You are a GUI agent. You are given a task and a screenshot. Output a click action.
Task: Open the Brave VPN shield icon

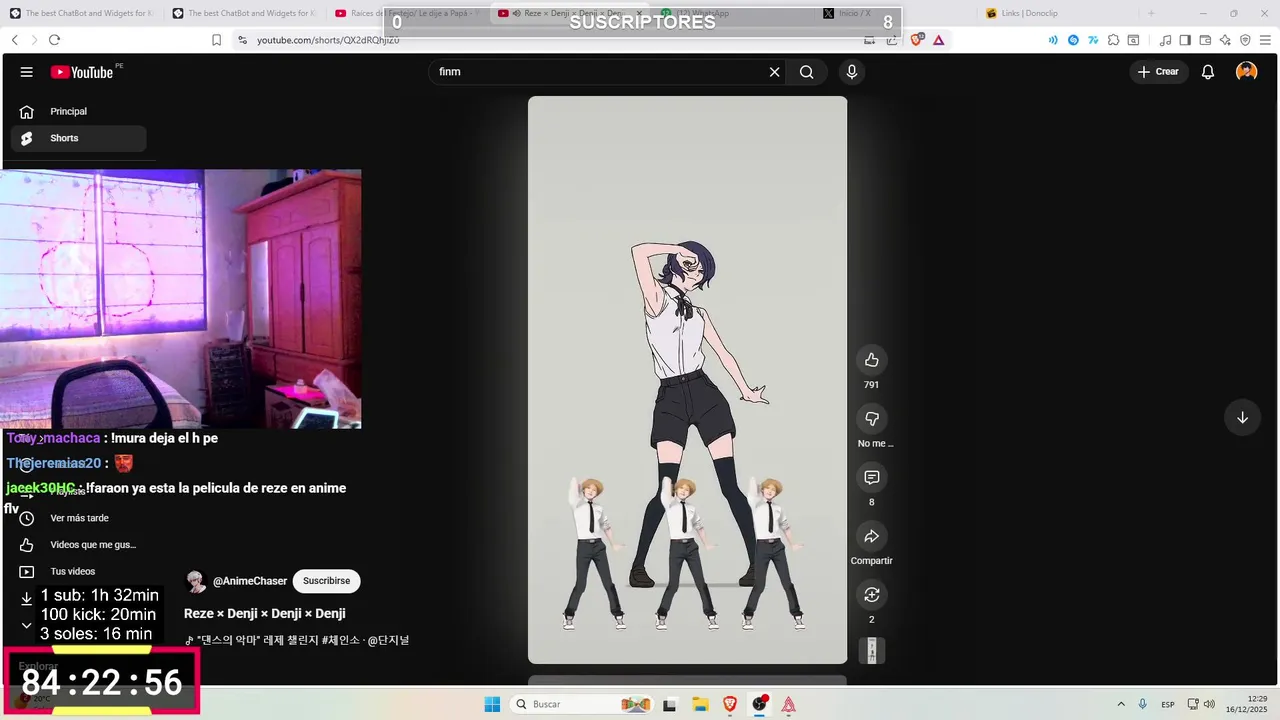point(1245,40)
